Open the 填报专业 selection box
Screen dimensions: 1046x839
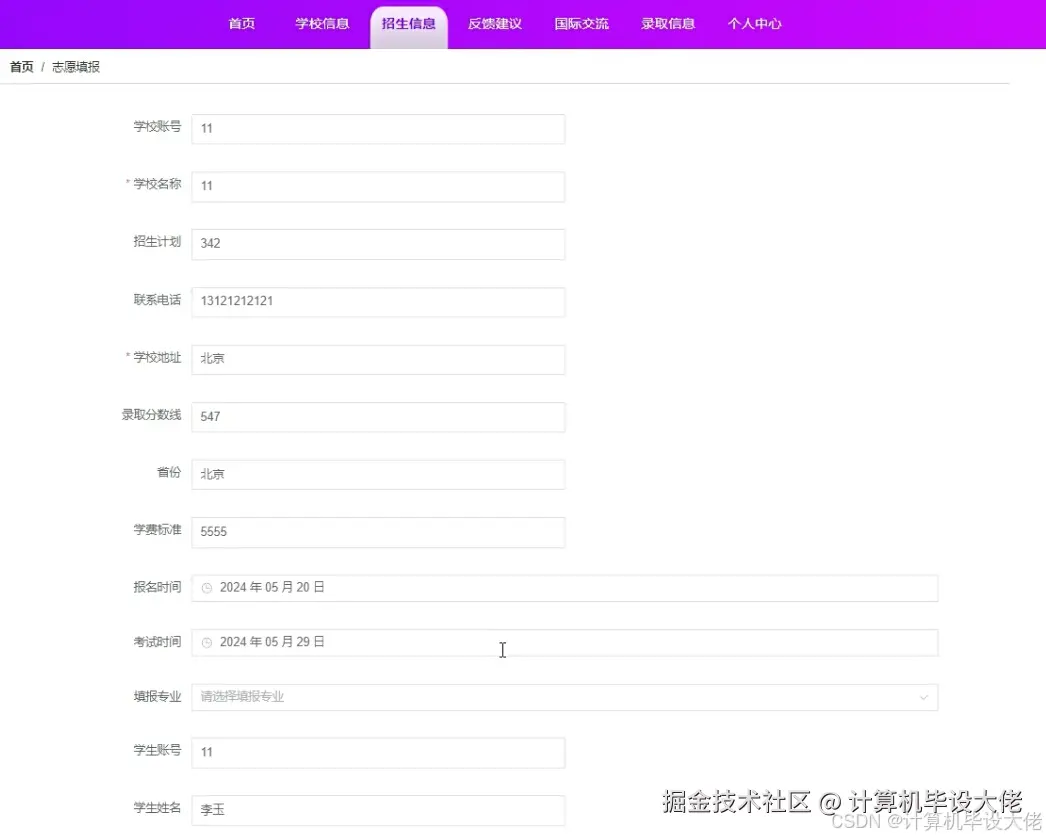pyautogui.click(x=560, y=697)
